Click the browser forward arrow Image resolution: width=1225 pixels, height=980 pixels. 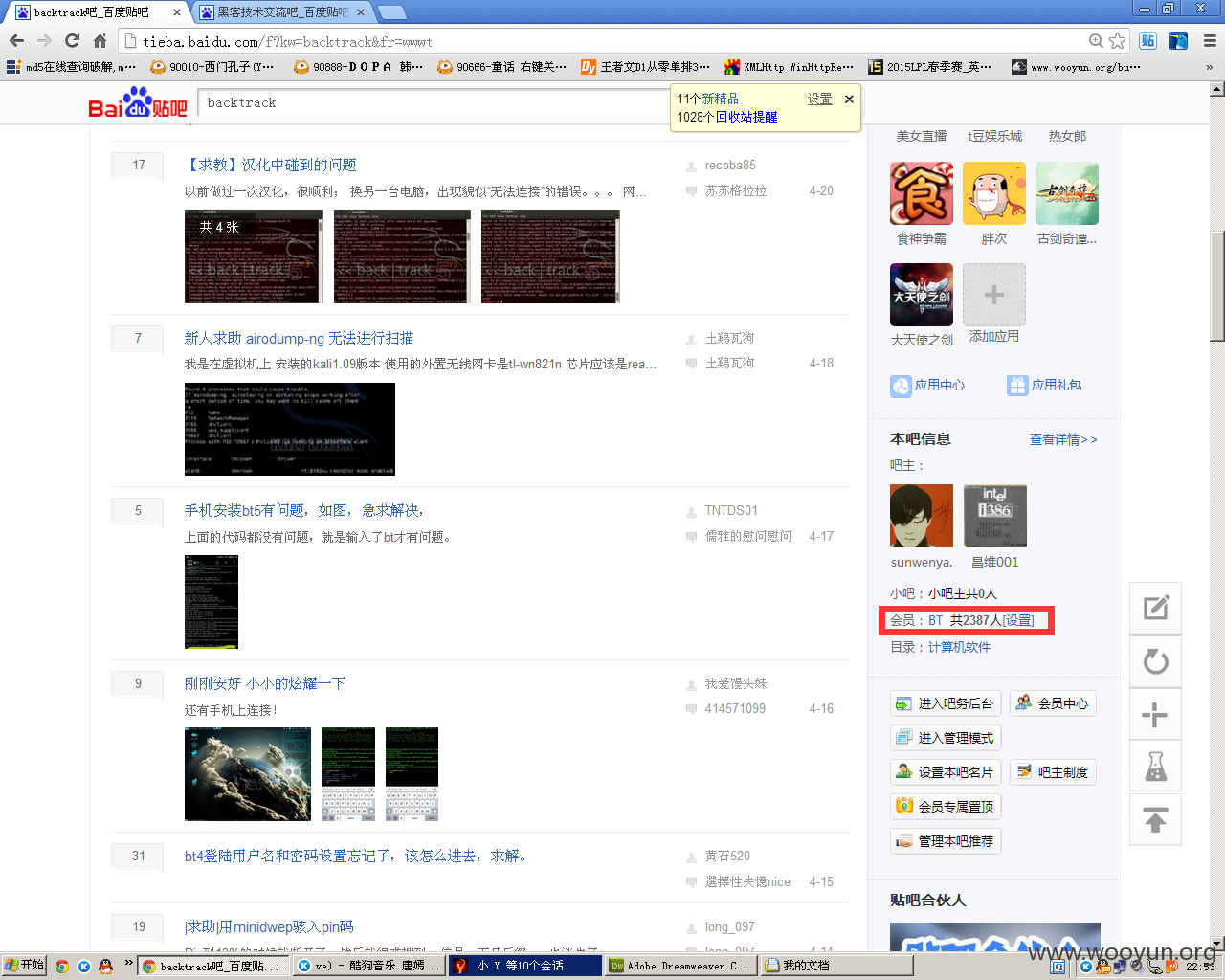point(44,41)
